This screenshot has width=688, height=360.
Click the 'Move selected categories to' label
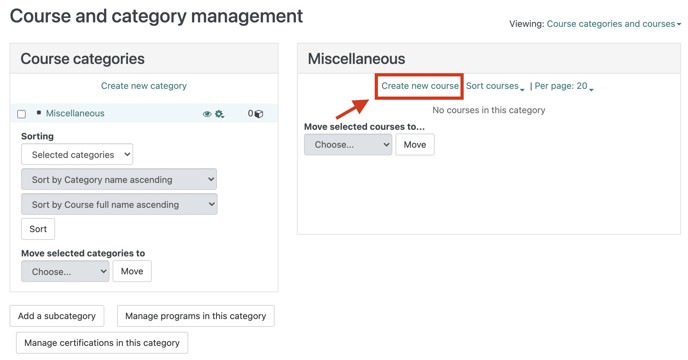(x=83, y=253)
